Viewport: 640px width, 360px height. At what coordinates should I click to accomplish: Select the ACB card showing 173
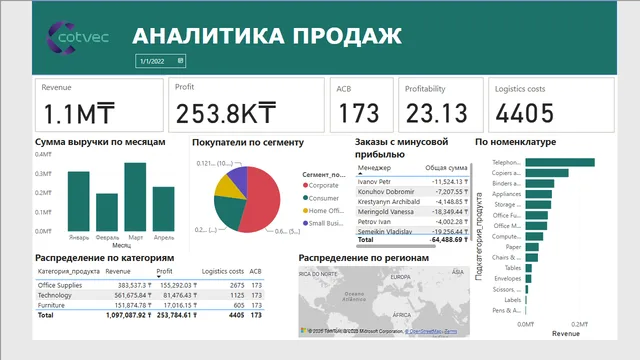pos(362,105)
